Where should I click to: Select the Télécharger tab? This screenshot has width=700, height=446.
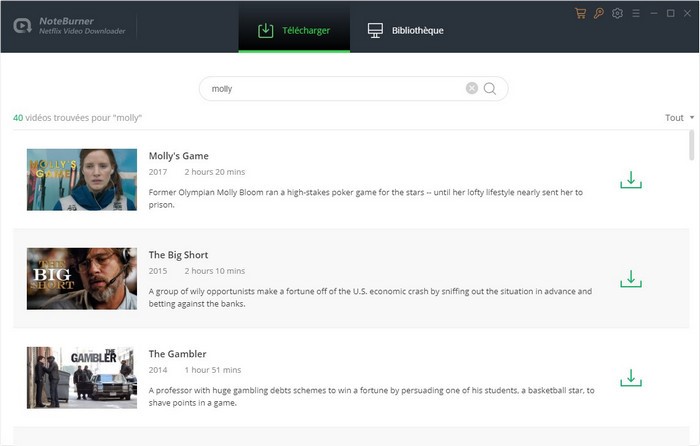click(294, 30)
